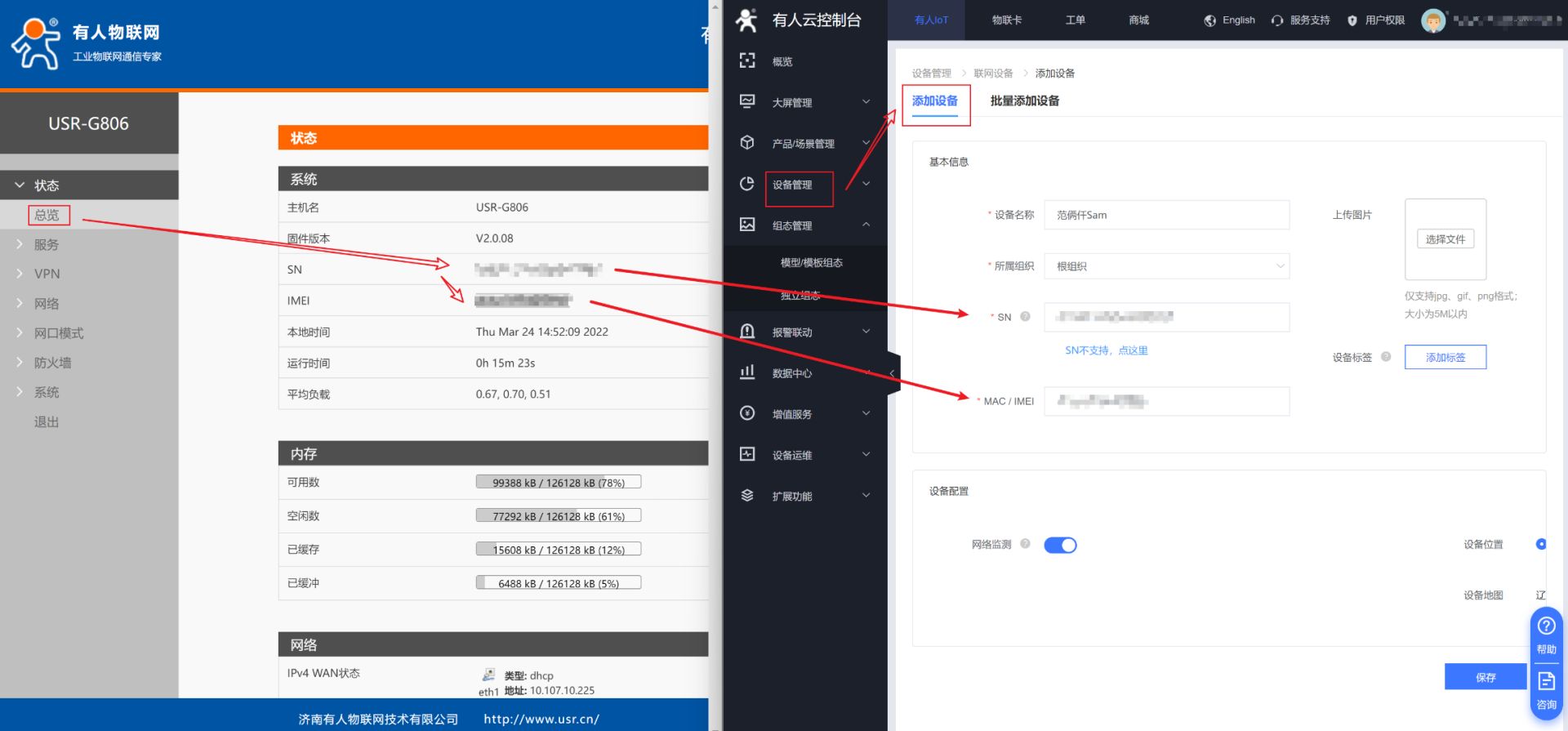The image size is (1568, 731).
Task: Click the 报警联动 alarm bell icon
Action: point(746,332)
